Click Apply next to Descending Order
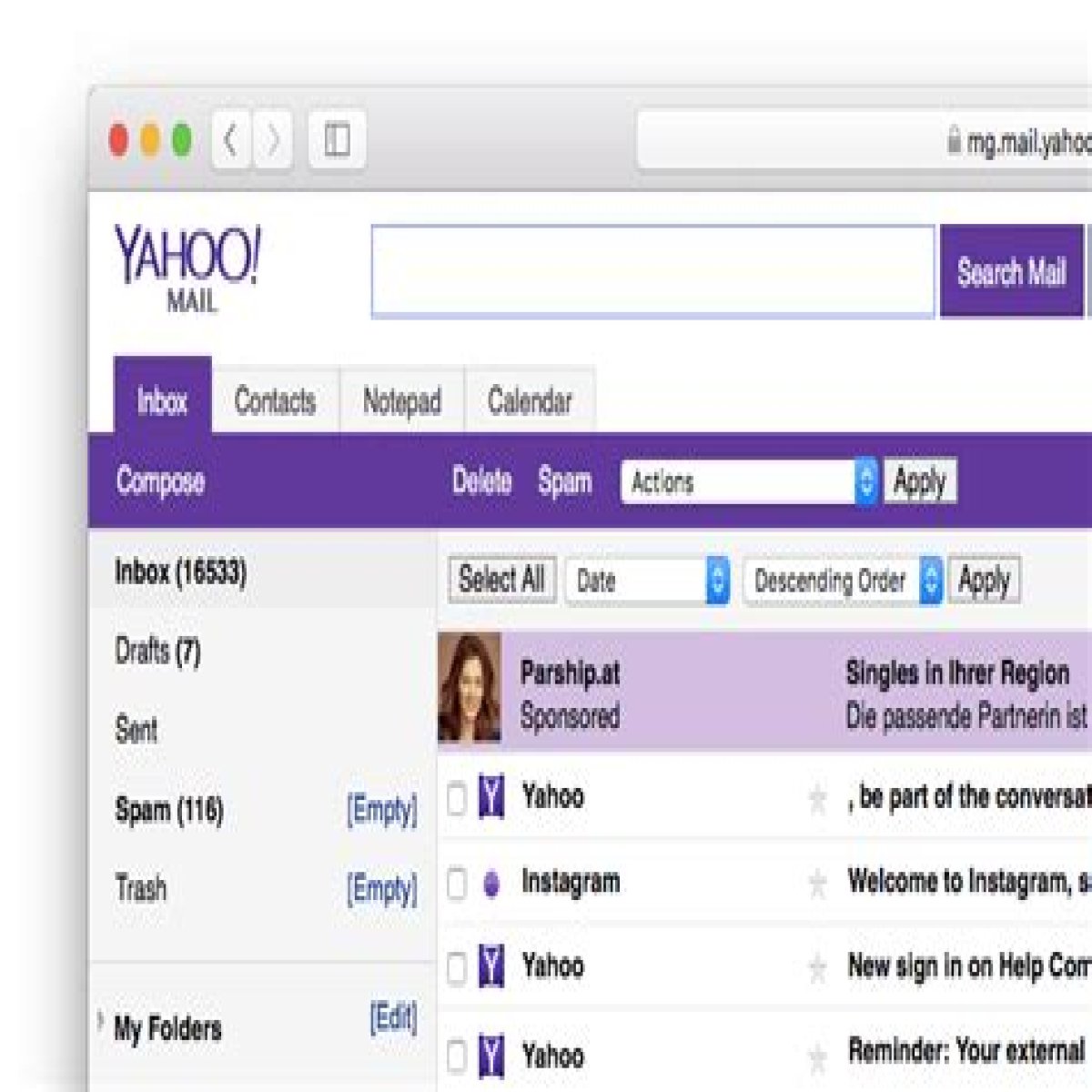Viewport: 1092px width, 1092px height. [984, 581]
